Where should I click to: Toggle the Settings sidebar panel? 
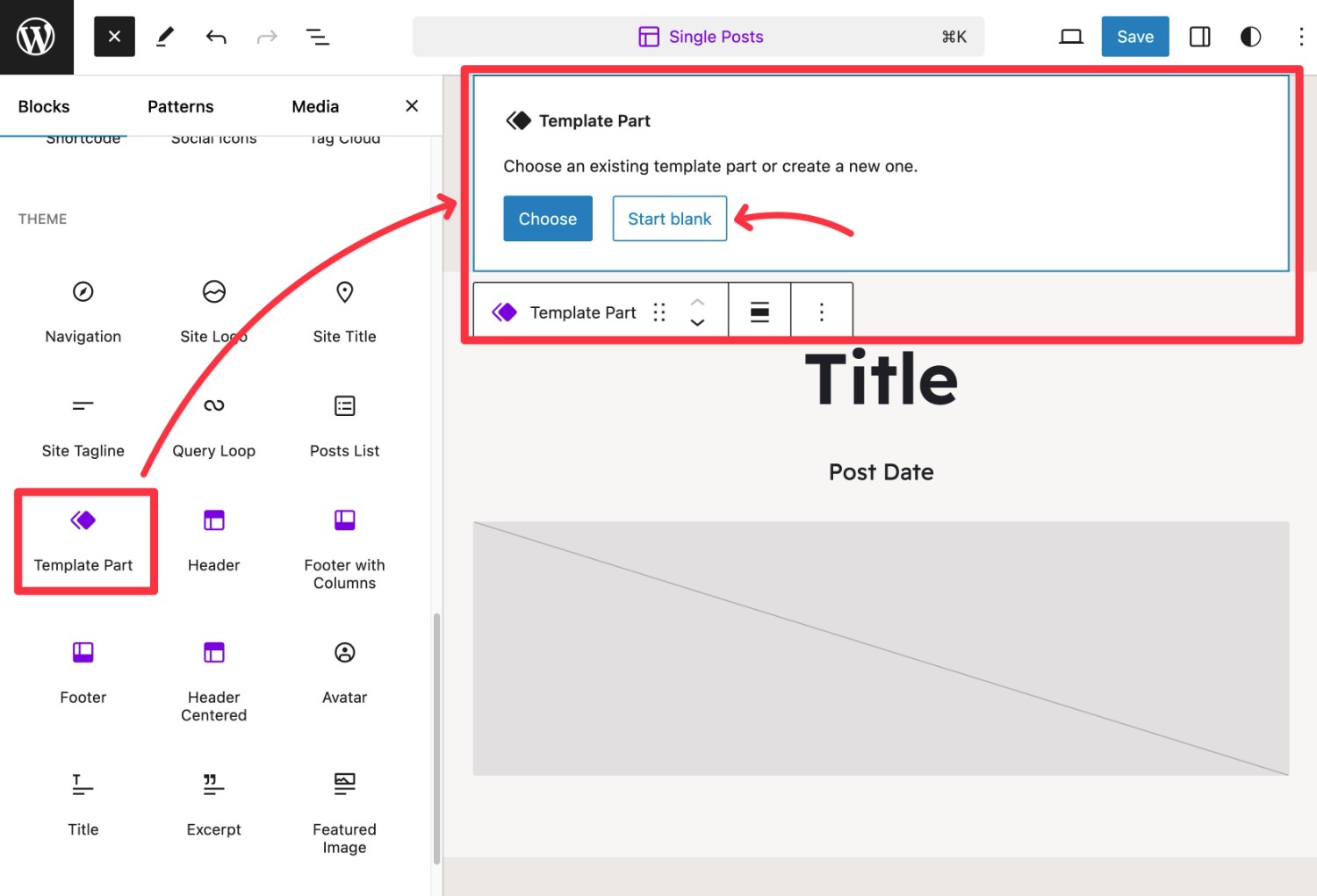[1200, 37]
